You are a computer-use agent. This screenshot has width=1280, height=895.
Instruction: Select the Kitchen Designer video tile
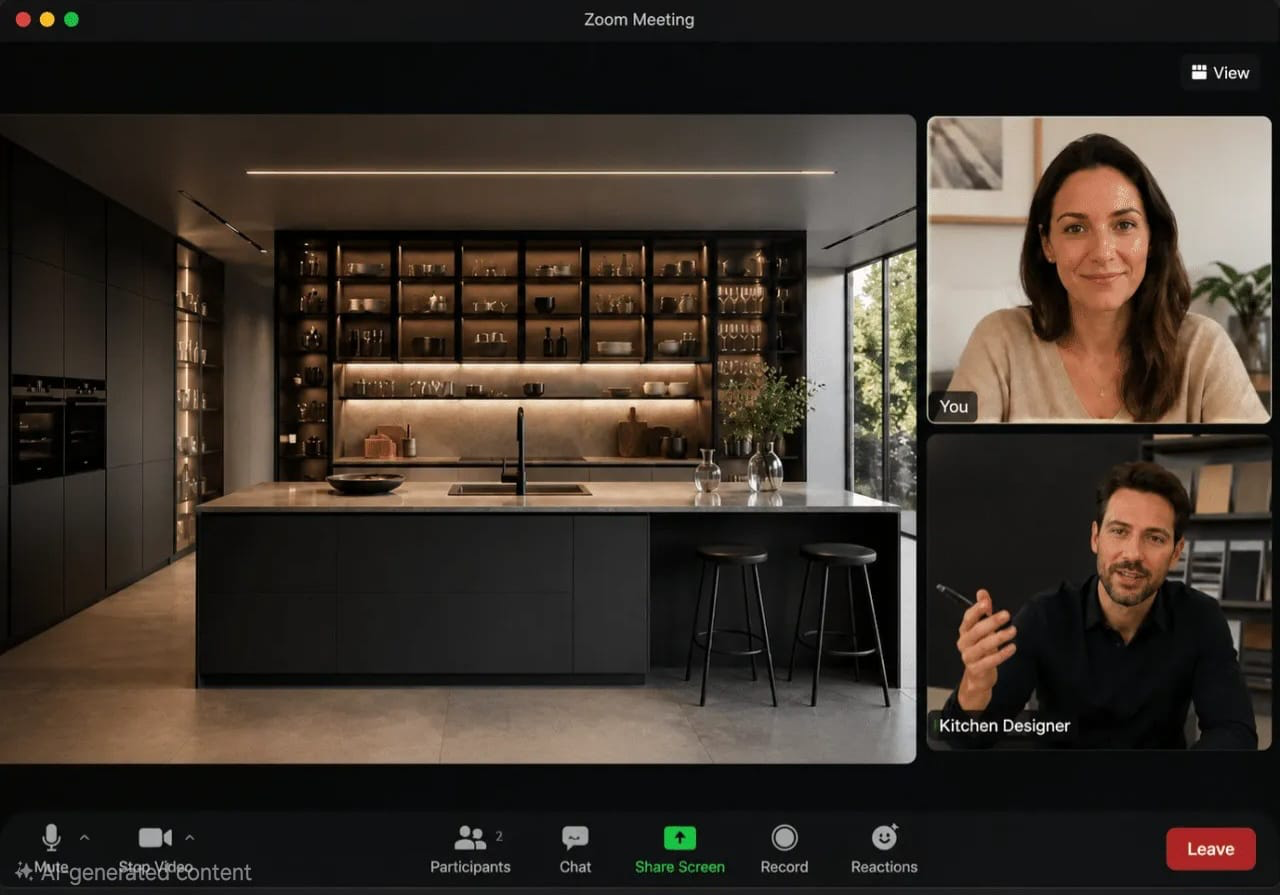click(1099, 592)
